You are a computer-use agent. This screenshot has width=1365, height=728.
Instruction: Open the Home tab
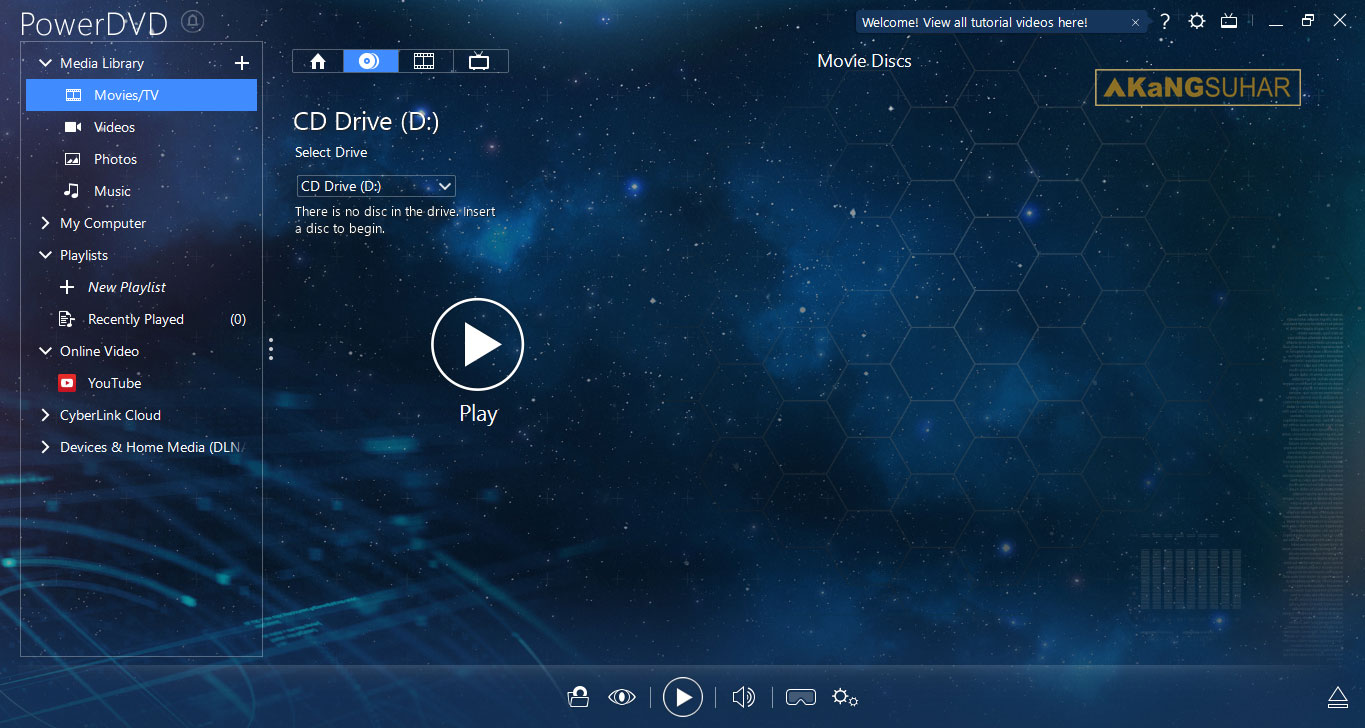tap(318, 61)
